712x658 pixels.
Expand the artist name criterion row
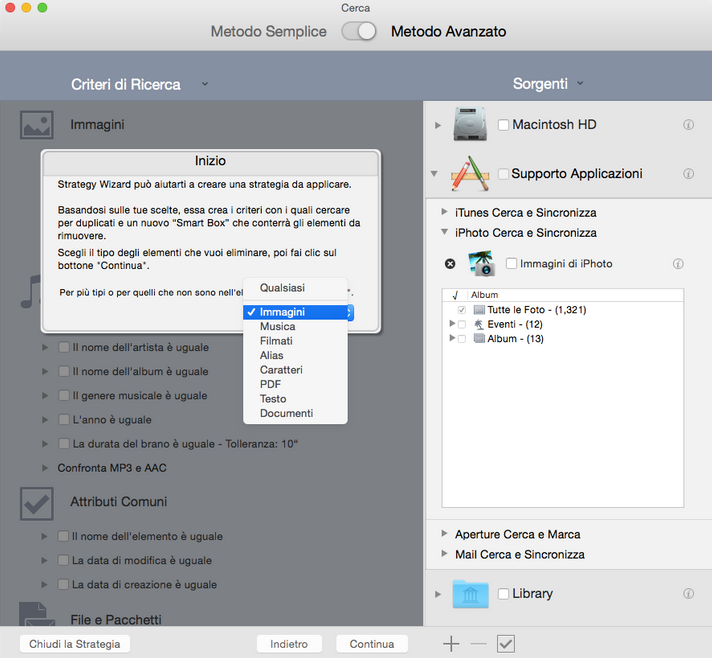45,347
